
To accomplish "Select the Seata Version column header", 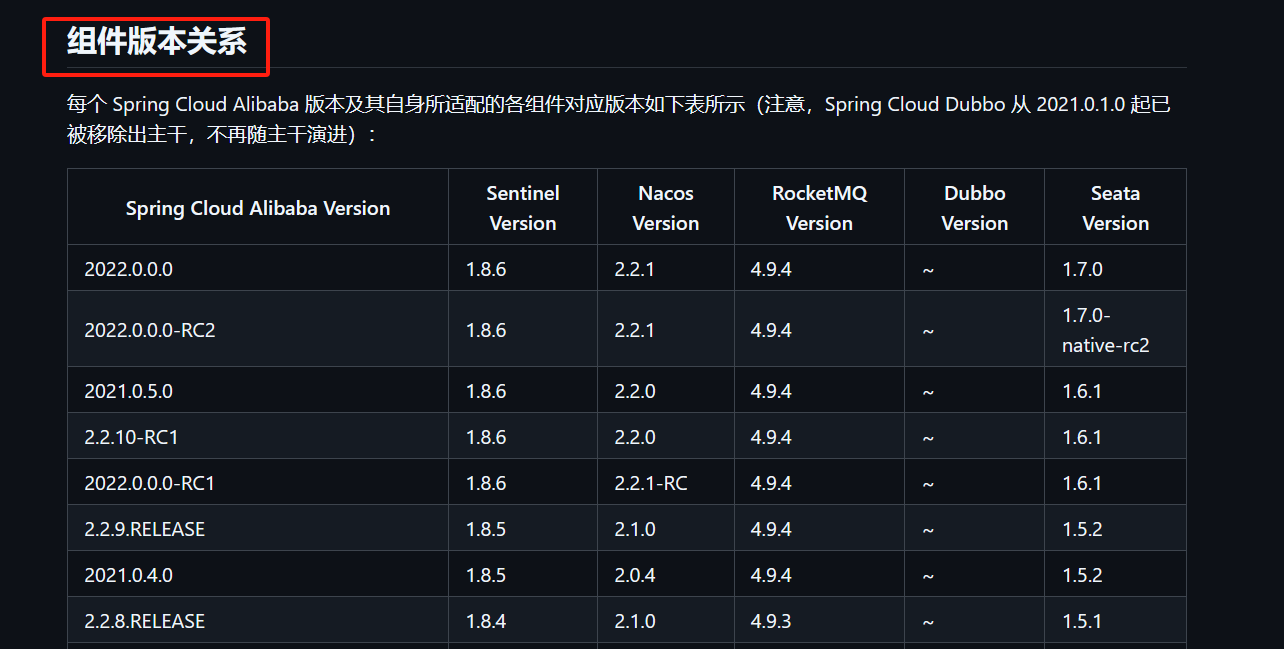I will [1116, 208].
